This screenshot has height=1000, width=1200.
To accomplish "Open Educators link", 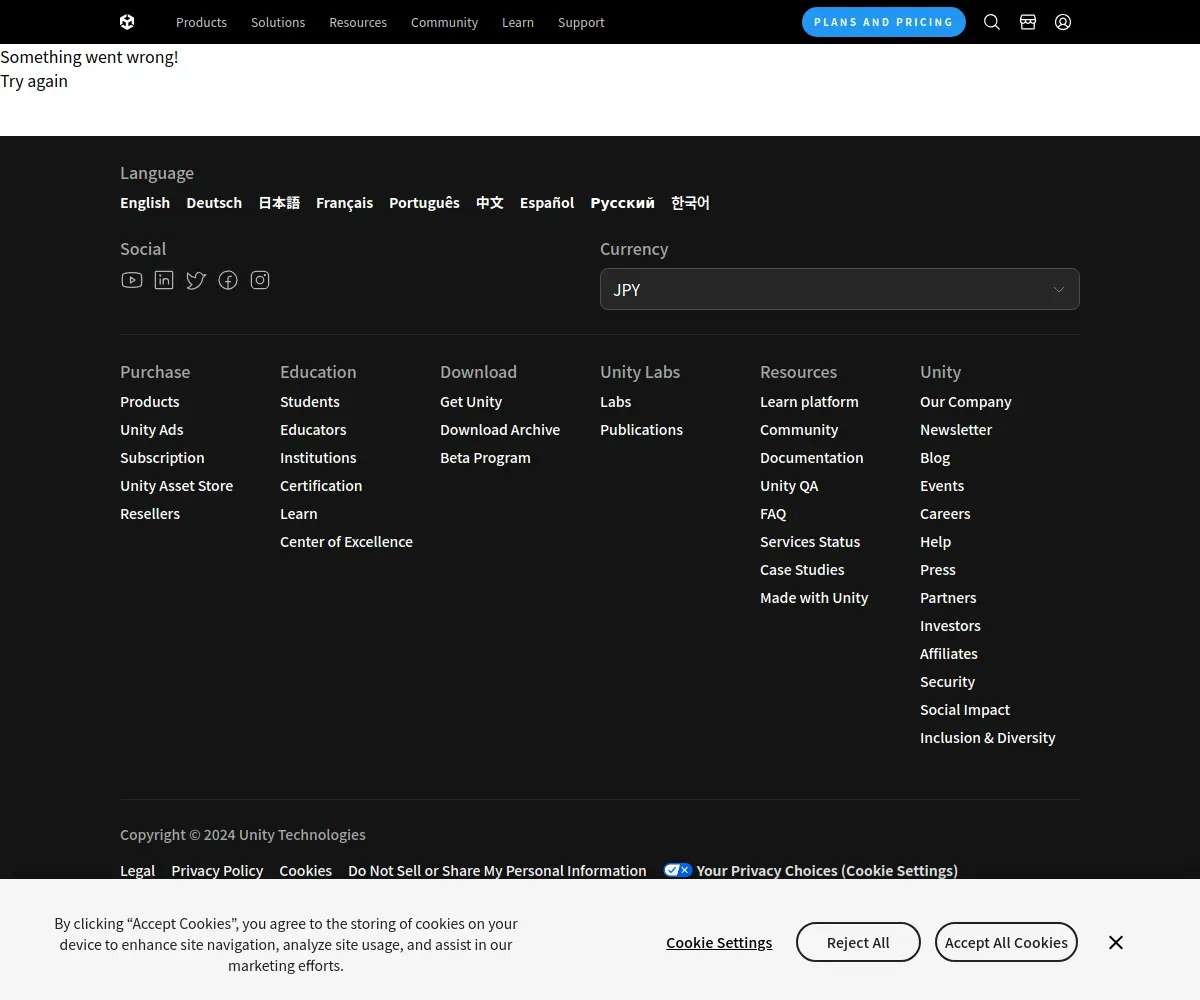I will [x=313, y=429].
